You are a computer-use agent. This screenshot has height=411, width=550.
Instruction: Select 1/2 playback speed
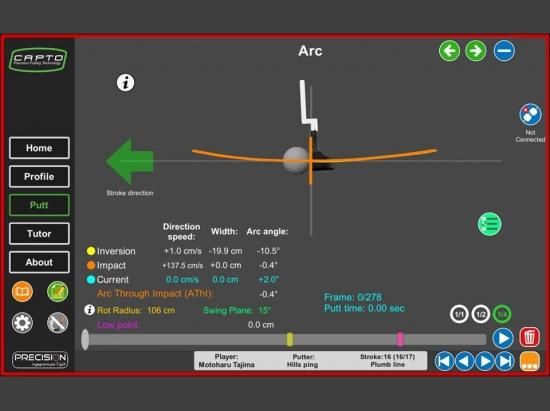pyautogui.click(x=481, y=314)
